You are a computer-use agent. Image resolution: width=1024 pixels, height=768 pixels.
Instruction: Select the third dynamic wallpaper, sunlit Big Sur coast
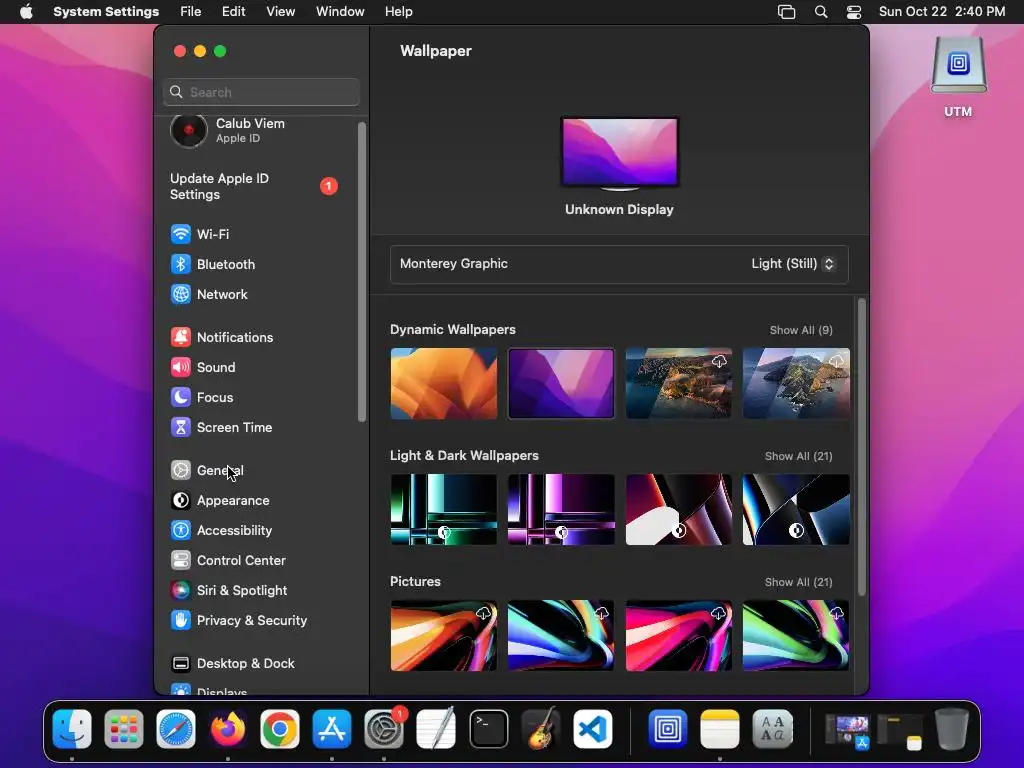click(679, 383)
